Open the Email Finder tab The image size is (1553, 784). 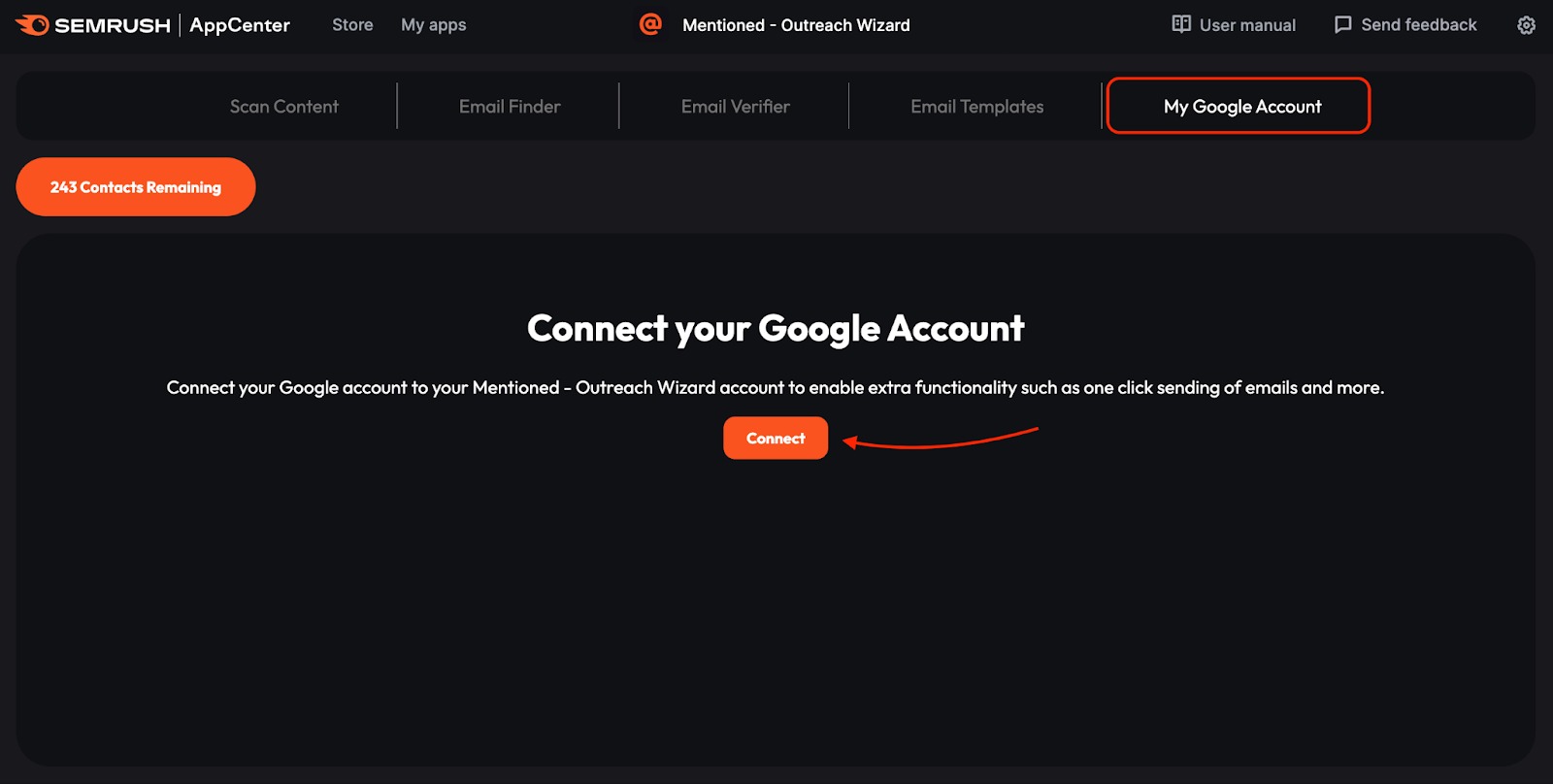pyautogui.click(x=509, y=106)
